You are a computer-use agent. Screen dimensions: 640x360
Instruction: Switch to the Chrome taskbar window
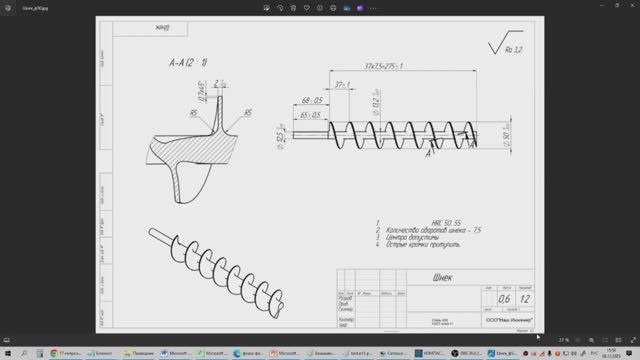click(x=66, y=353)
